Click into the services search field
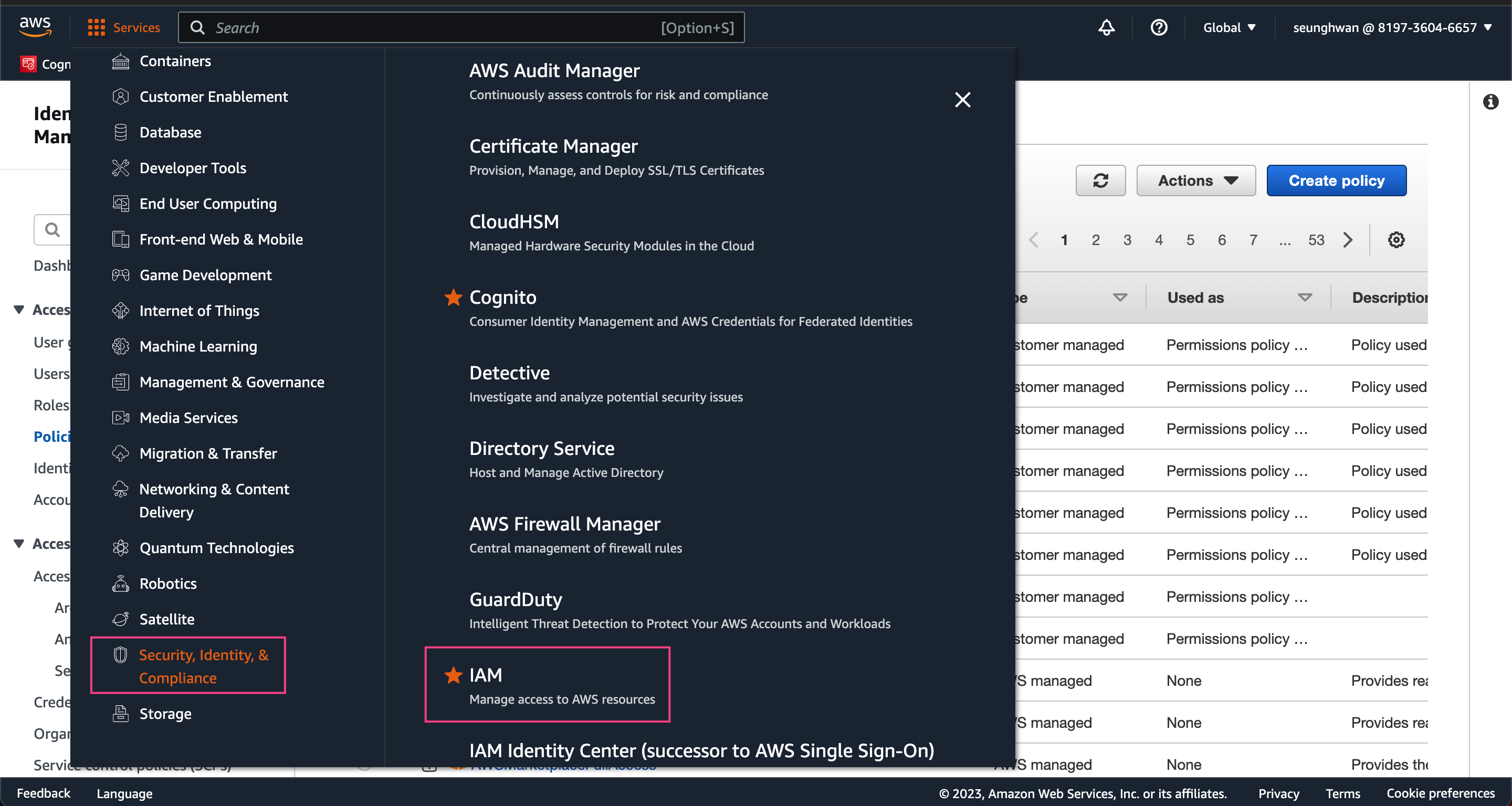Image resolution: width=1512 pixels, height=806 pixels. pyautogui.click(x=434, y=28)
